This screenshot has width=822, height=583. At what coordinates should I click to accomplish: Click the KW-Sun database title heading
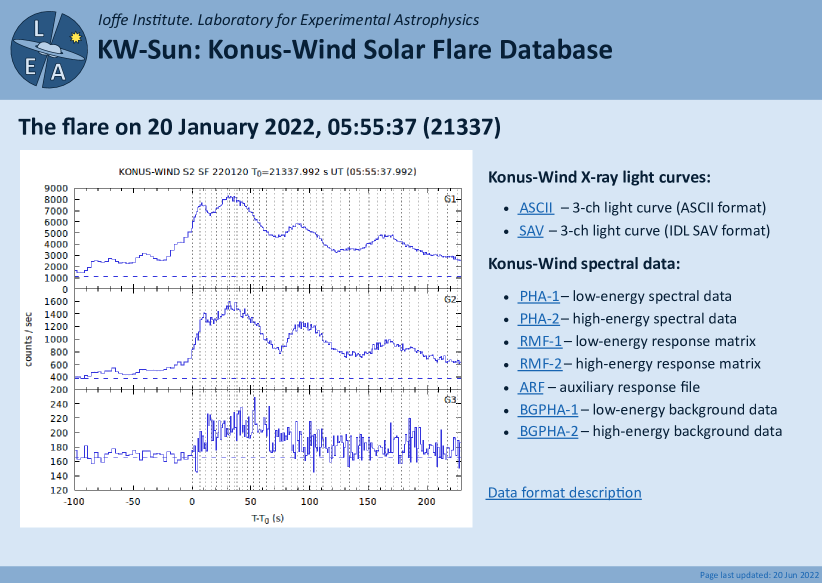click(355, 50)
